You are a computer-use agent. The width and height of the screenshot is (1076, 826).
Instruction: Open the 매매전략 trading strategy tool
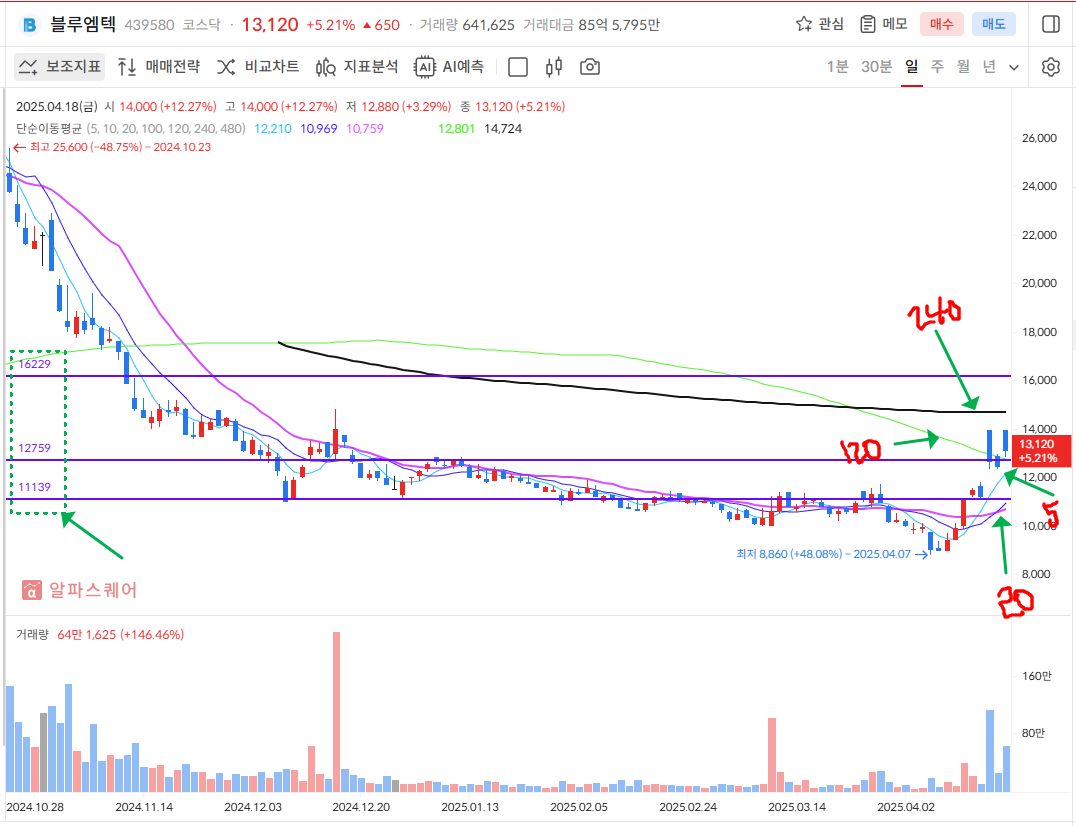point(159,67)
